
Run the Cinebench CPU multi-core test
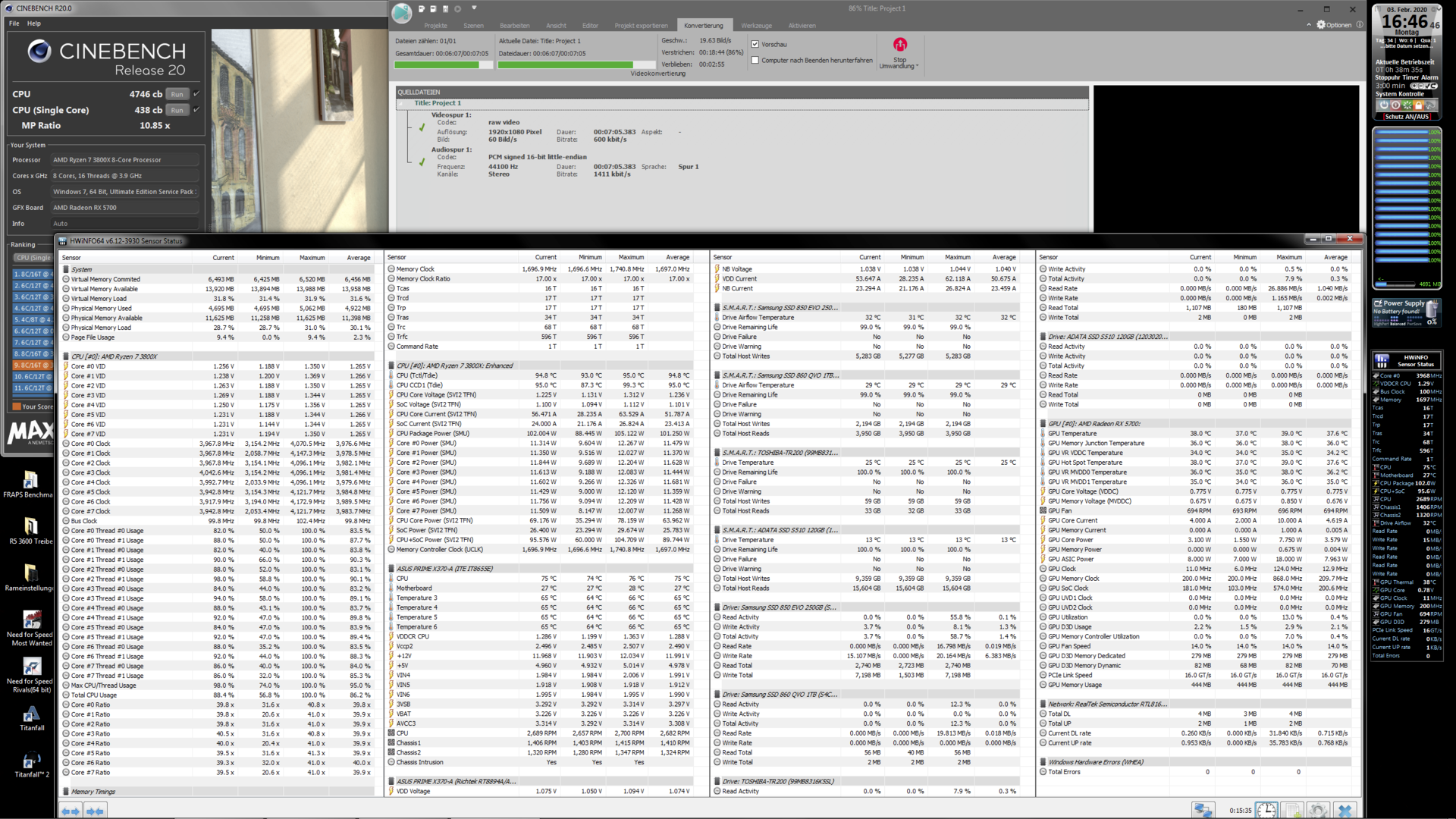tap(177, 94)
